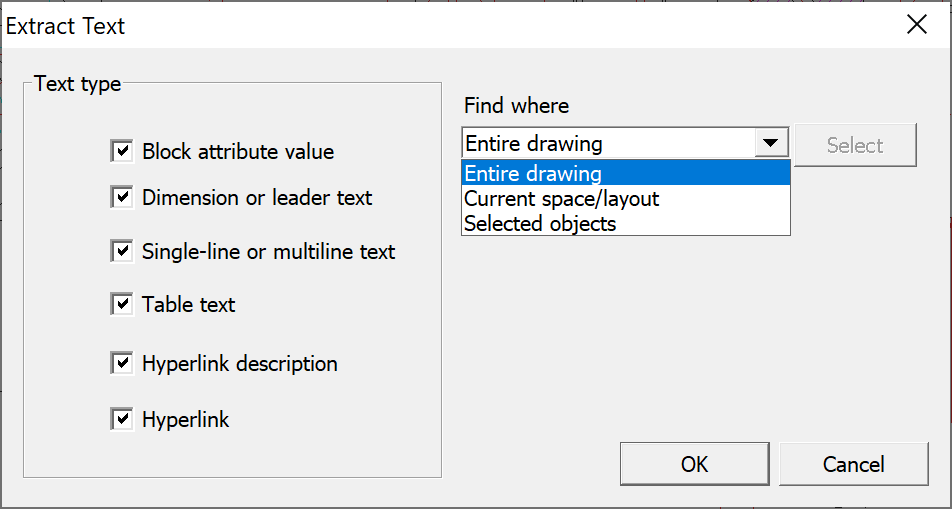
Task: Close the dialog using the X icon
Action: pyautogui.click(x=916, y=25)
